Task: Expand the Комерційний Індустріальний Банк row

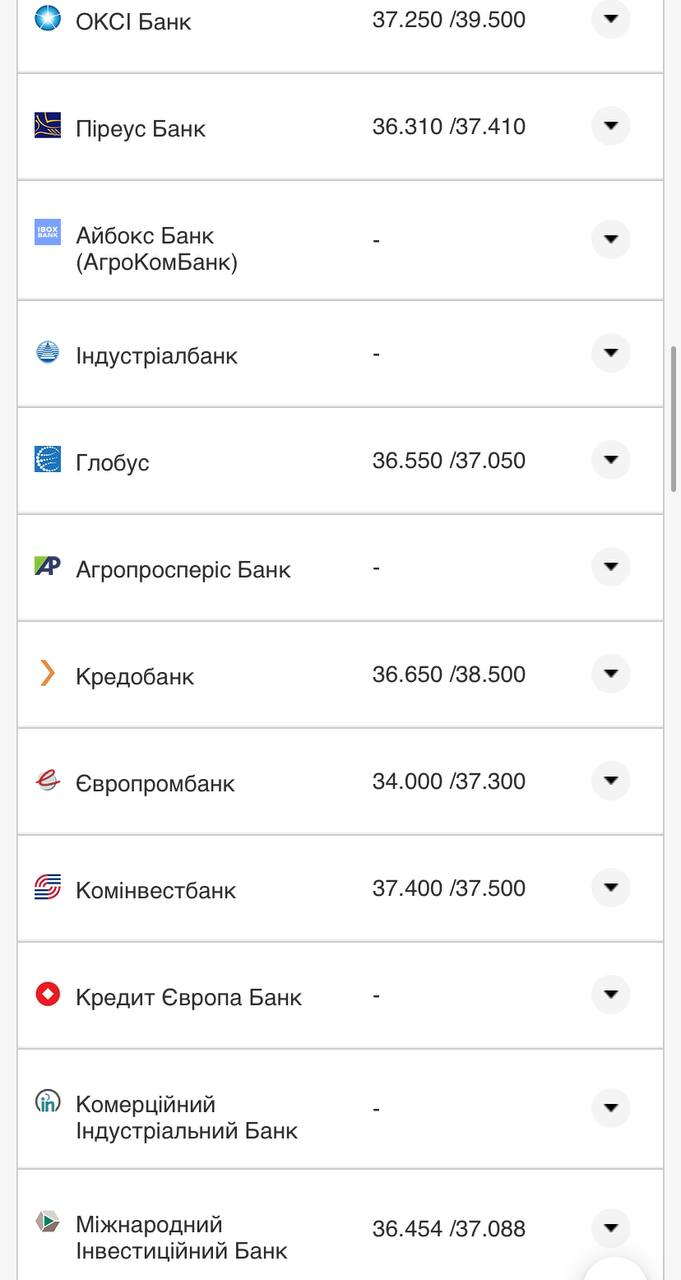Action: (610, 1105)
